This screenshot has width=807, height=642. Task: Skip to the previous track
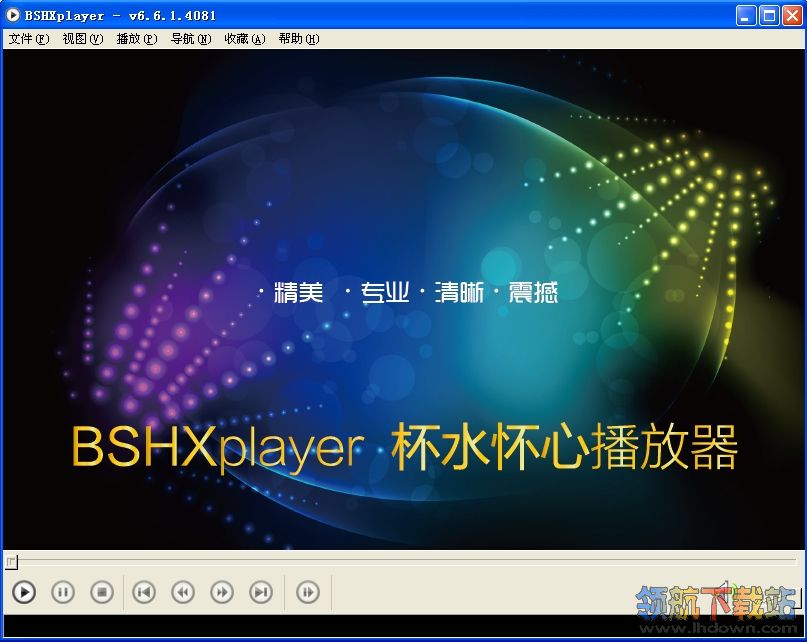tap(144, 592)
